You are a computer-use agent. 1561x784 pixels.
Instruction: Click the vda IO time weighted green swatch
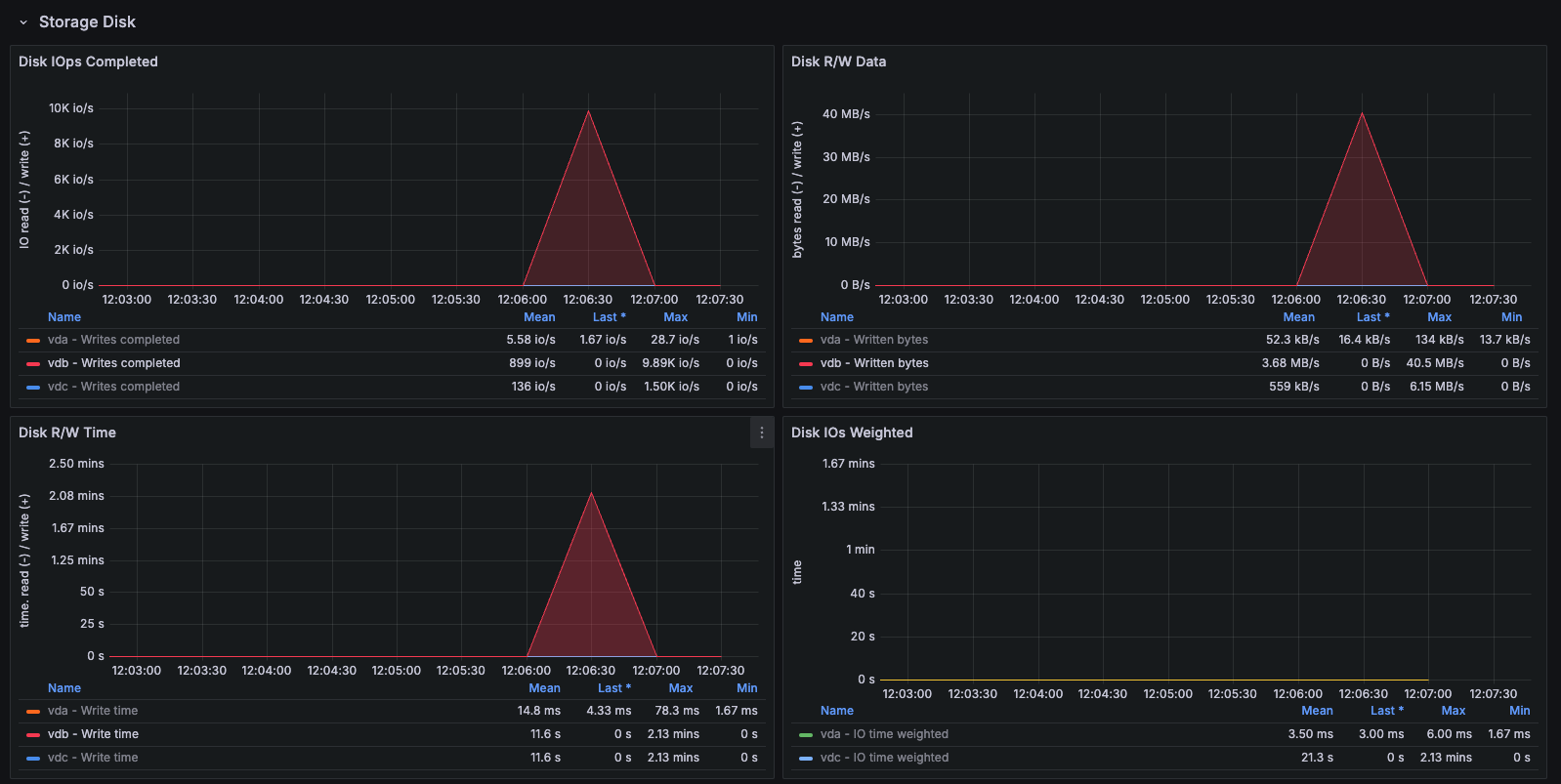click(x=806, y=735)
